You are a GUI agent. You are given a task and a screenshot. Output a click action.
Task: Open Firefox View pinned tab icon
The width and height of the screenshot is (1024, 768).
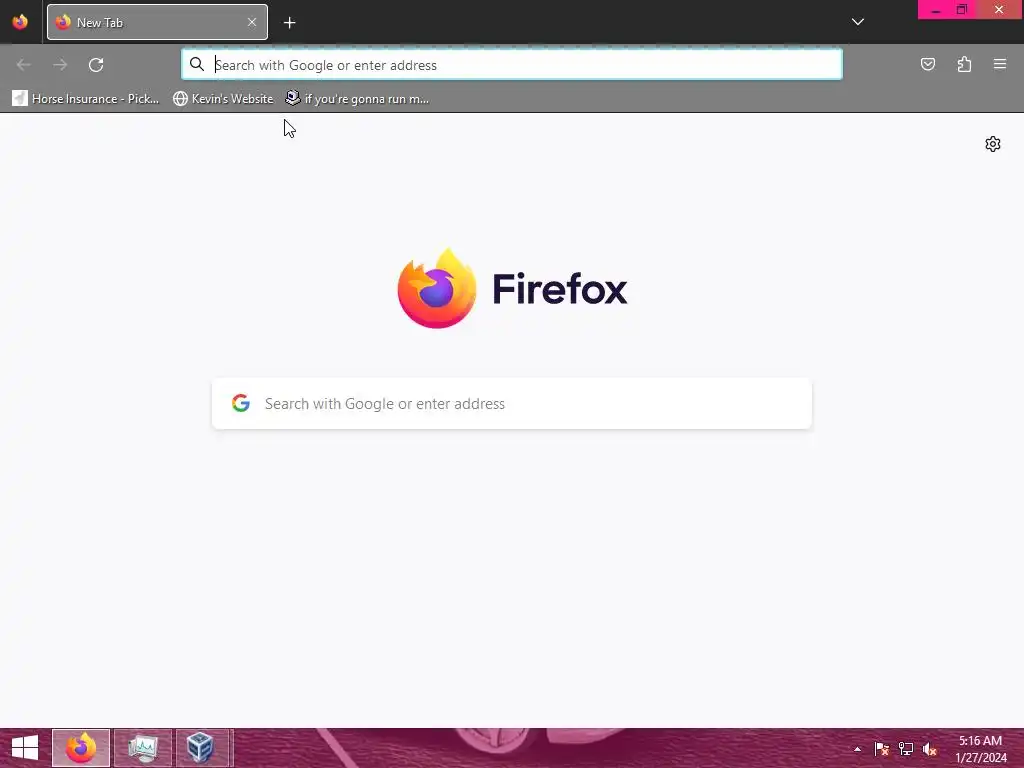(20, 22)
